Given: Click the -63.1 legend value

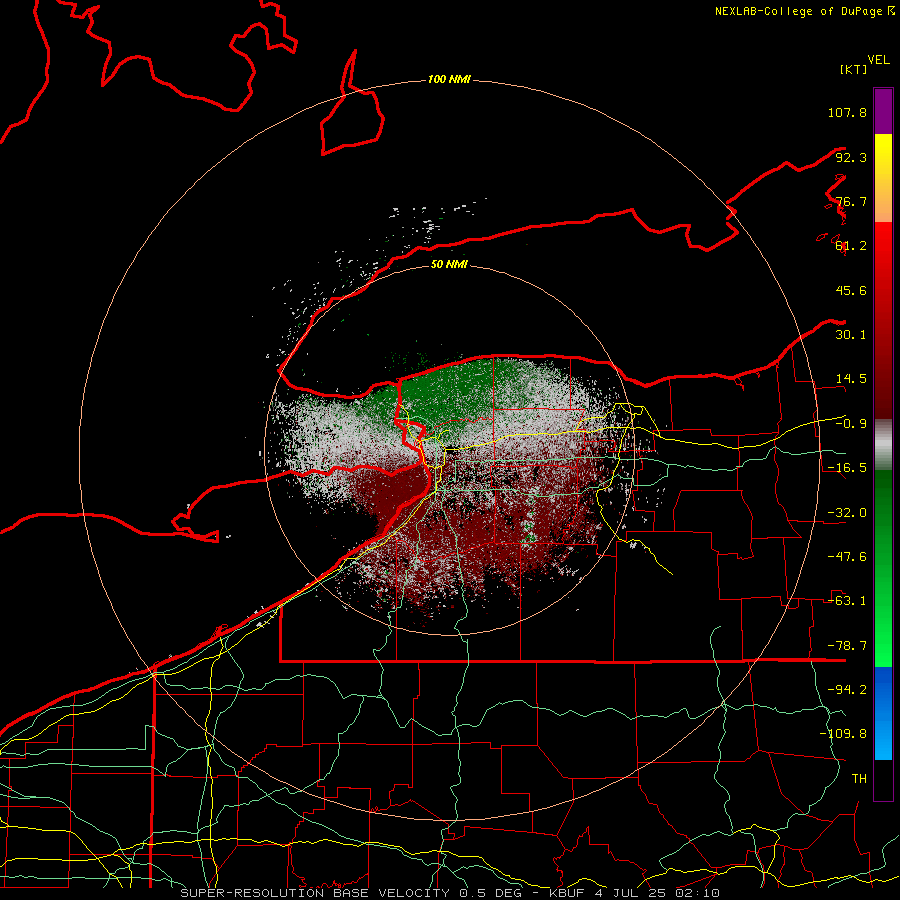Looking at the screenshot, I should point(847,601).
